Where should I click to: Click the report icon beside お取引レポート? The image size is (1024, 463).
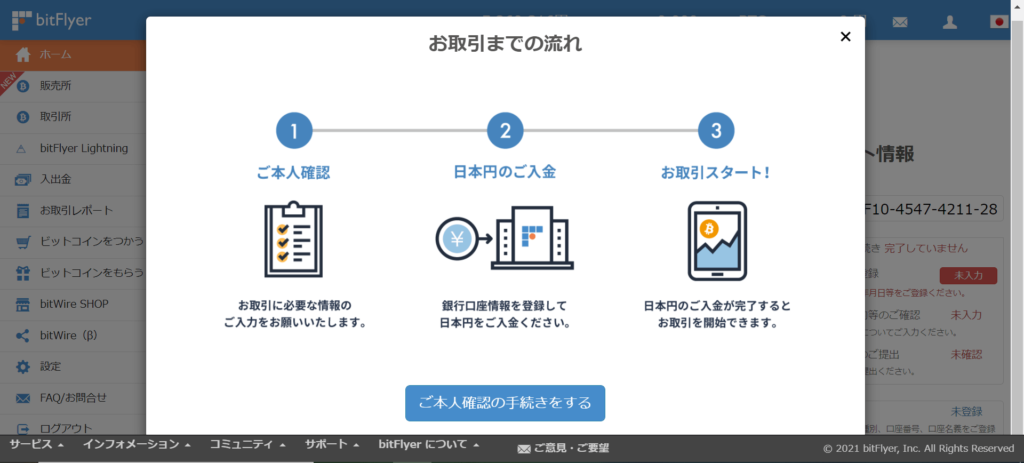coord(23,211)
